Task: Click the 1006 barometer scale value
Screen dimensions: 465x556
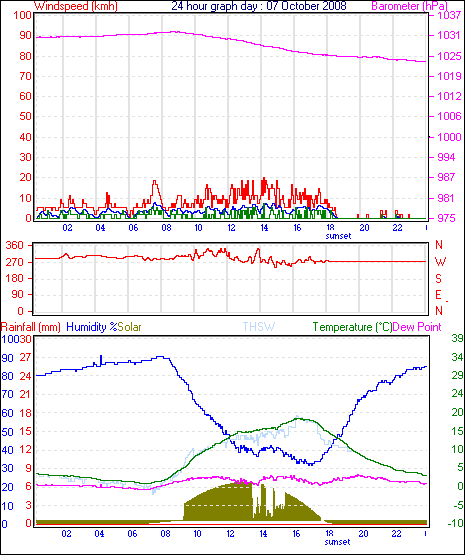Action: (x=449, y=116)
